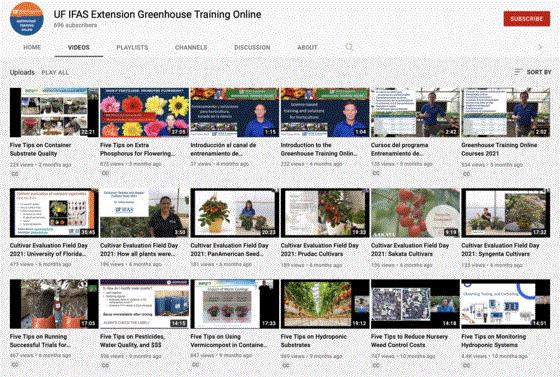
Task: Open Cultivar Evaluation: Sakata Cultivars thumbnail
Action: coord(415,213)
